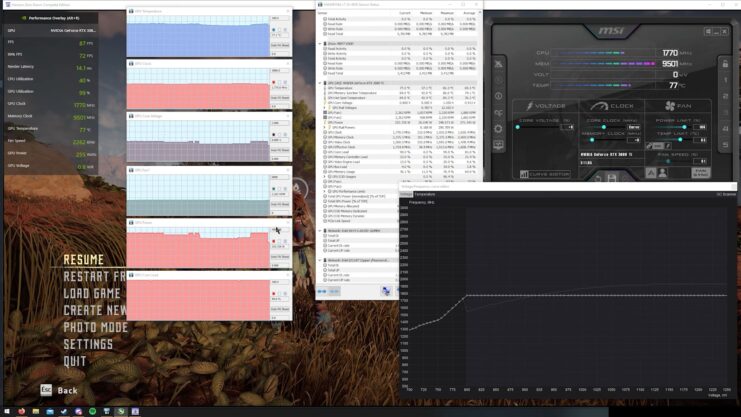Click the HWiNFO network computers icon
This screenshot has height=417, width=741.
pyautogui.click(x=386, y=291)
